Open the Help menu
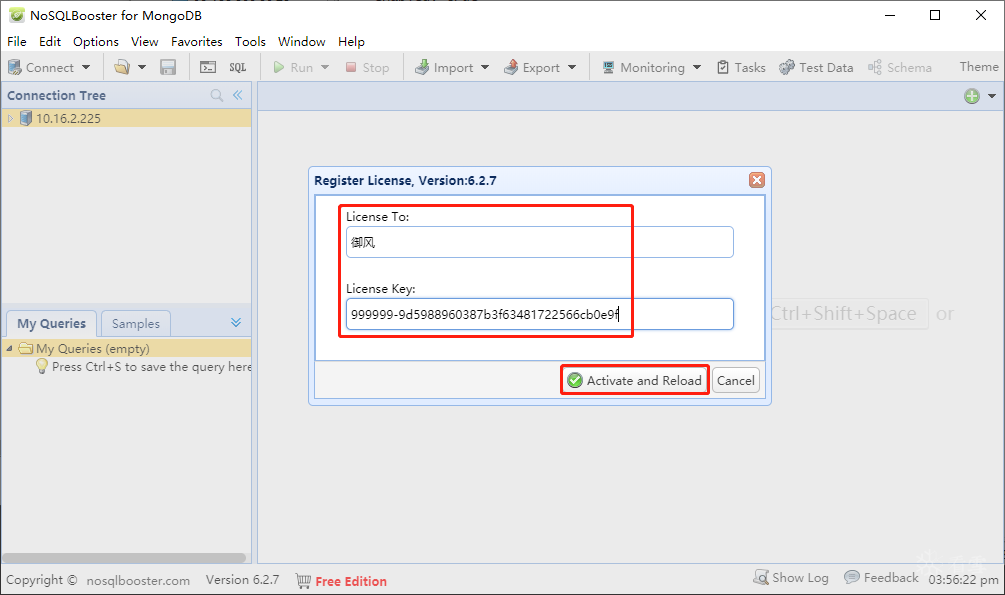The height and width of the screenshot is (595, 1005). coord(351,42)
